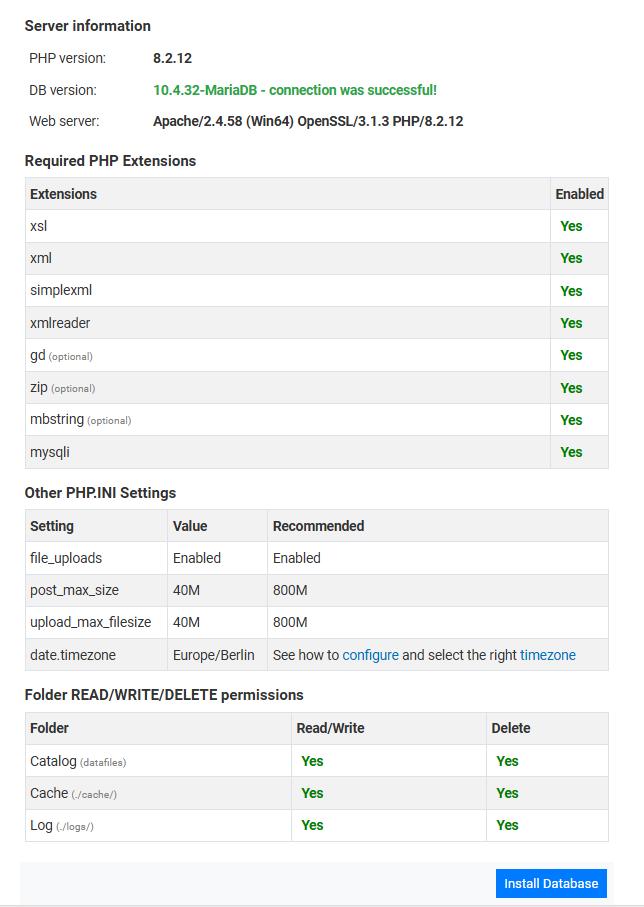Click the gd (optional) extension row
Image resolution: width=644 pixels, height=907 pixels.
coord(62,355)
